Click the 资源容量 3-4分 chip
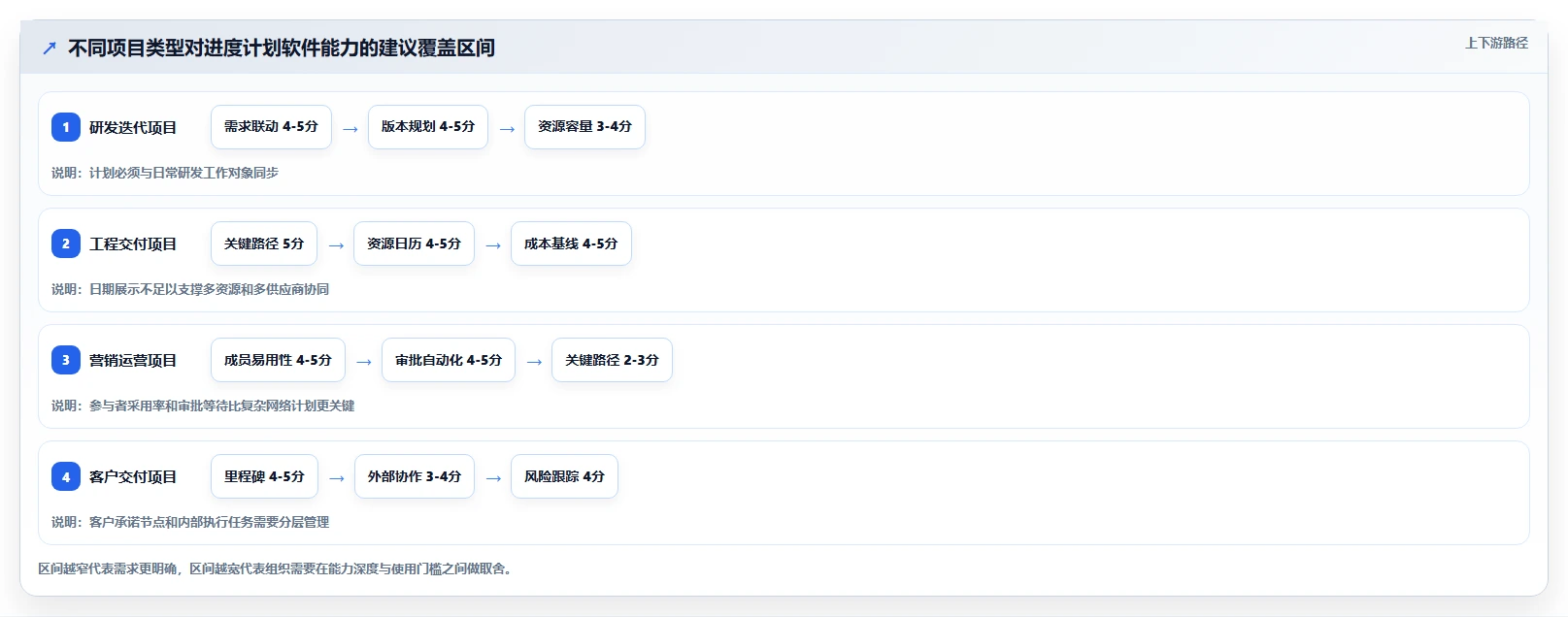The height and width of the screenshot is (617, 1568). point(584,127)
